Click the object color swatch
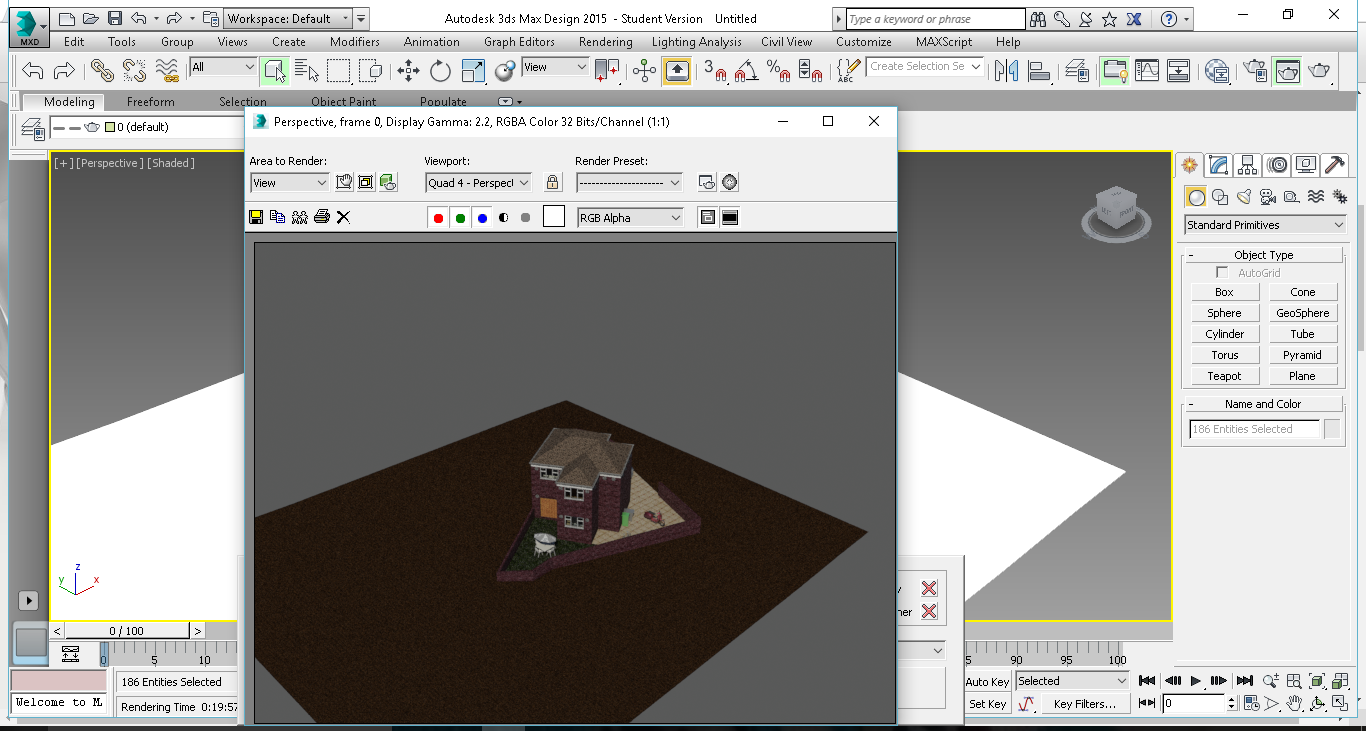This screenshot has height=731, width=1366. tap(1332, 429)
